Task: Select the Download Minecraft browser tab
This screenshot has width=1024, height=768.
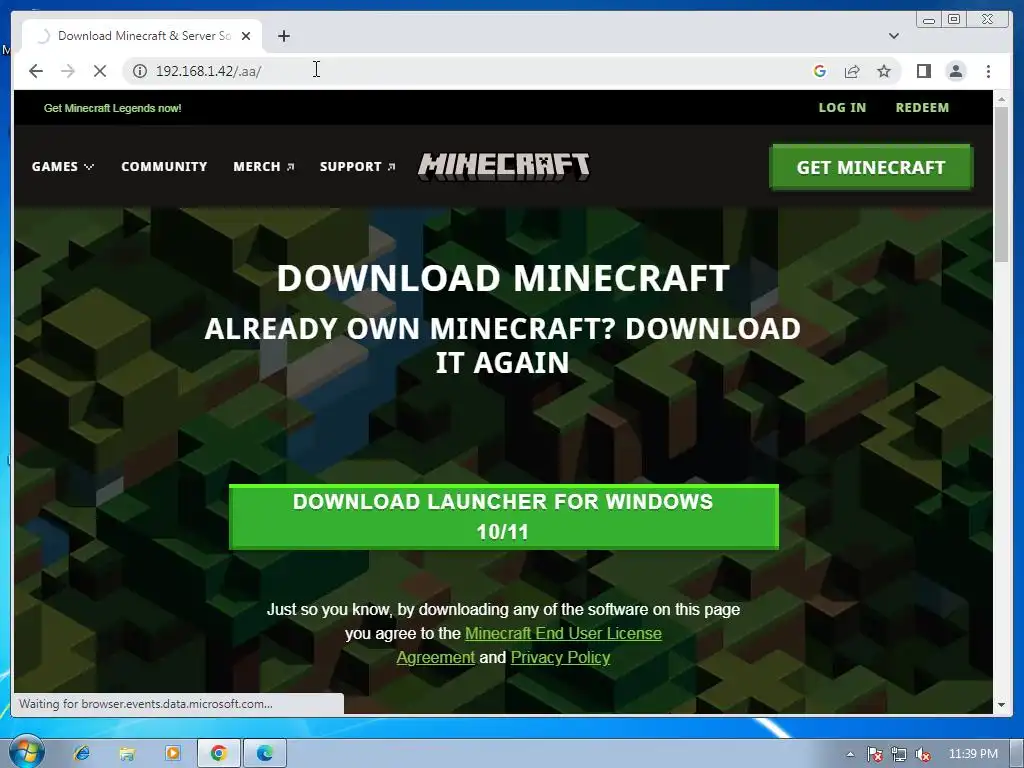Action: click(142, 36)
